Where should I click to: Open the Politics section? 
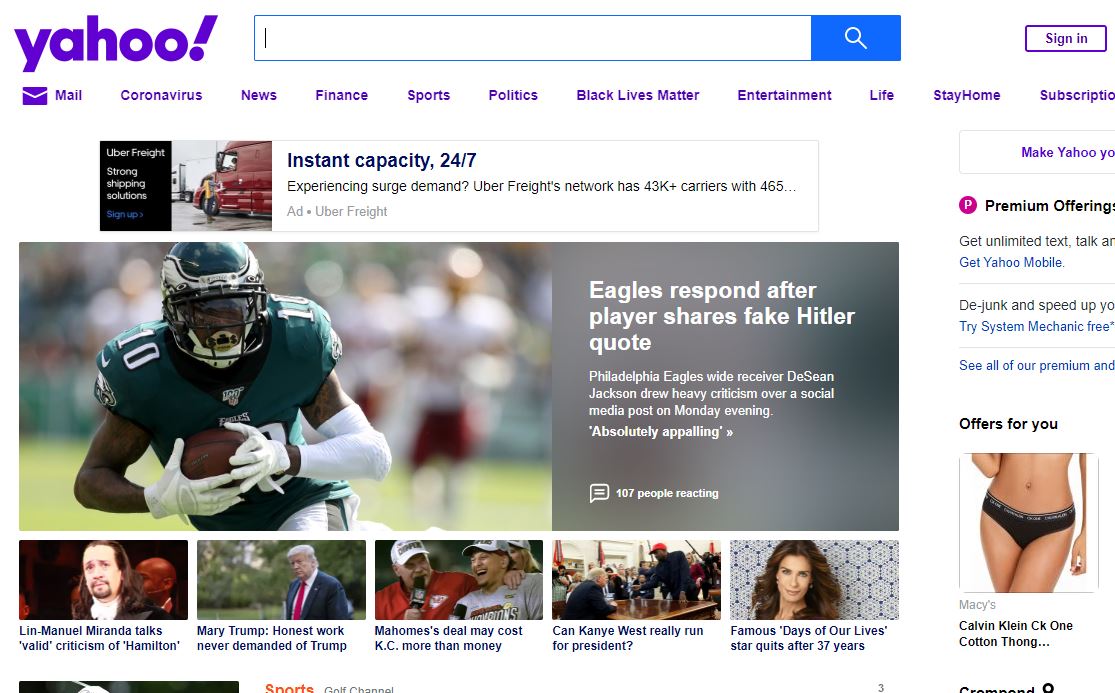pos(513,95)
